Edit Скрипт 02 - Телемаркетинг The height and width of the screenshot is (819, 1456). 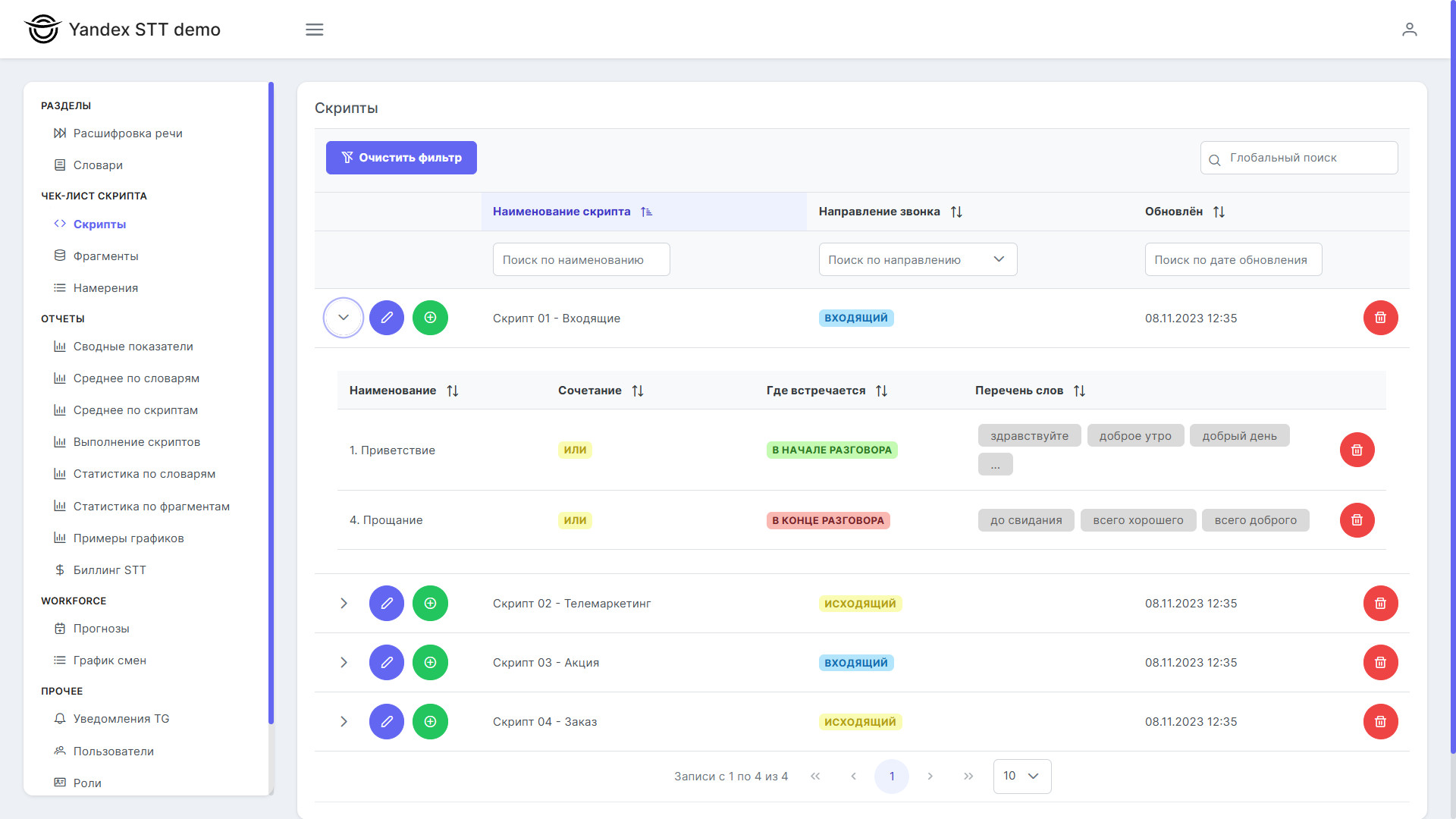pos(387,604)
